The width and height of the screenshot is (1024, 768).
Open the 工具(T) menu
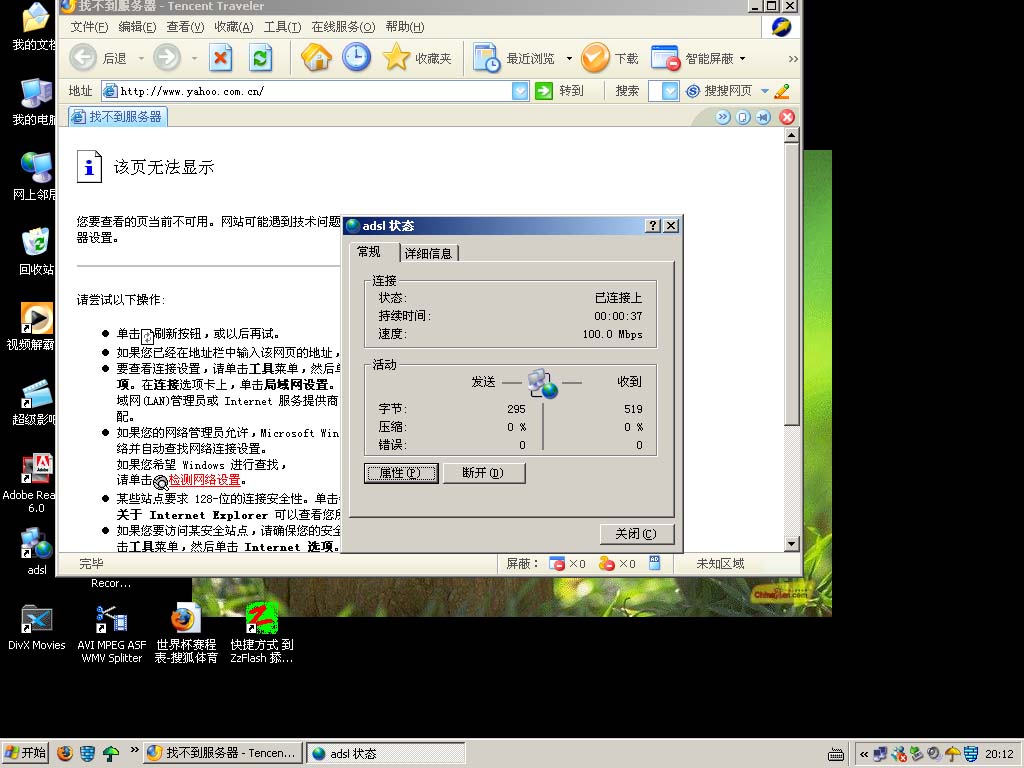click(282, 27)
